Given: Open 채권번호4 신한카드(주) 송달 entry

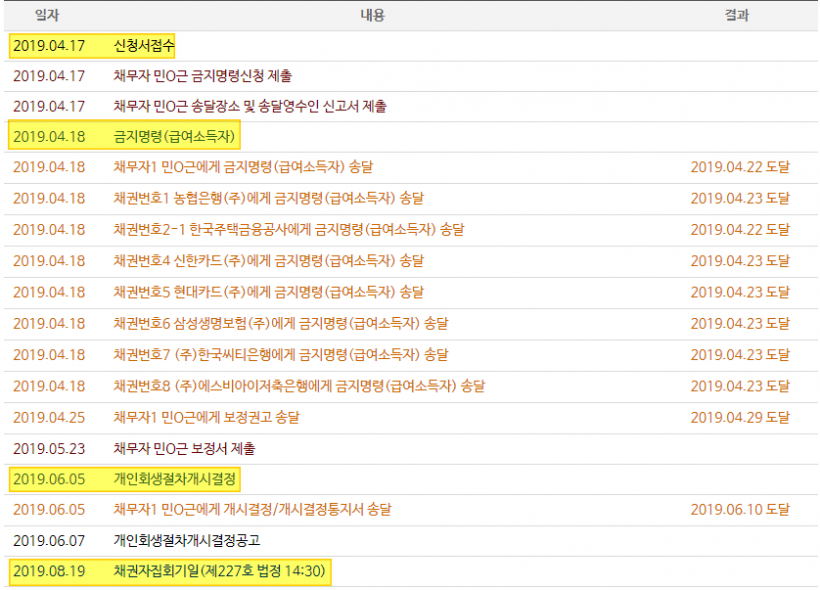Looking at the screenshot, I should coord(268,261).
